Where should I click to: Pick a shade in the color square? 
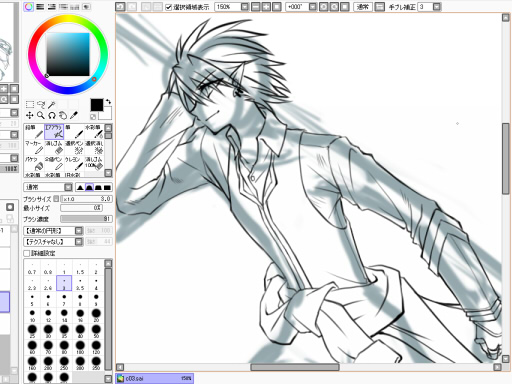pos(68,54)
